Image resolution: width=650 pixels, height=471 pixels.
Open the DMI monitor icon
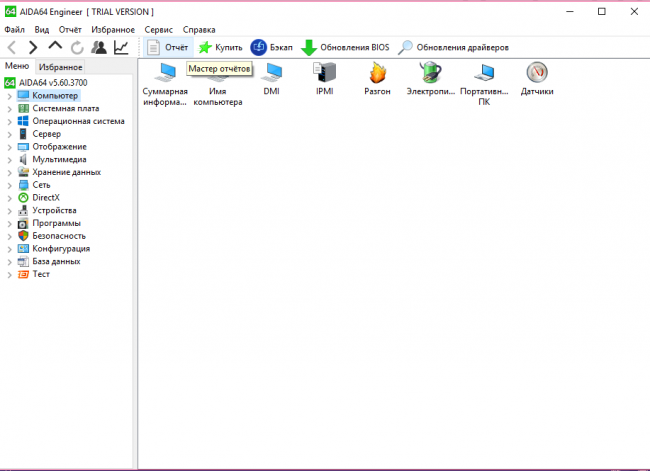coord(271,72)
